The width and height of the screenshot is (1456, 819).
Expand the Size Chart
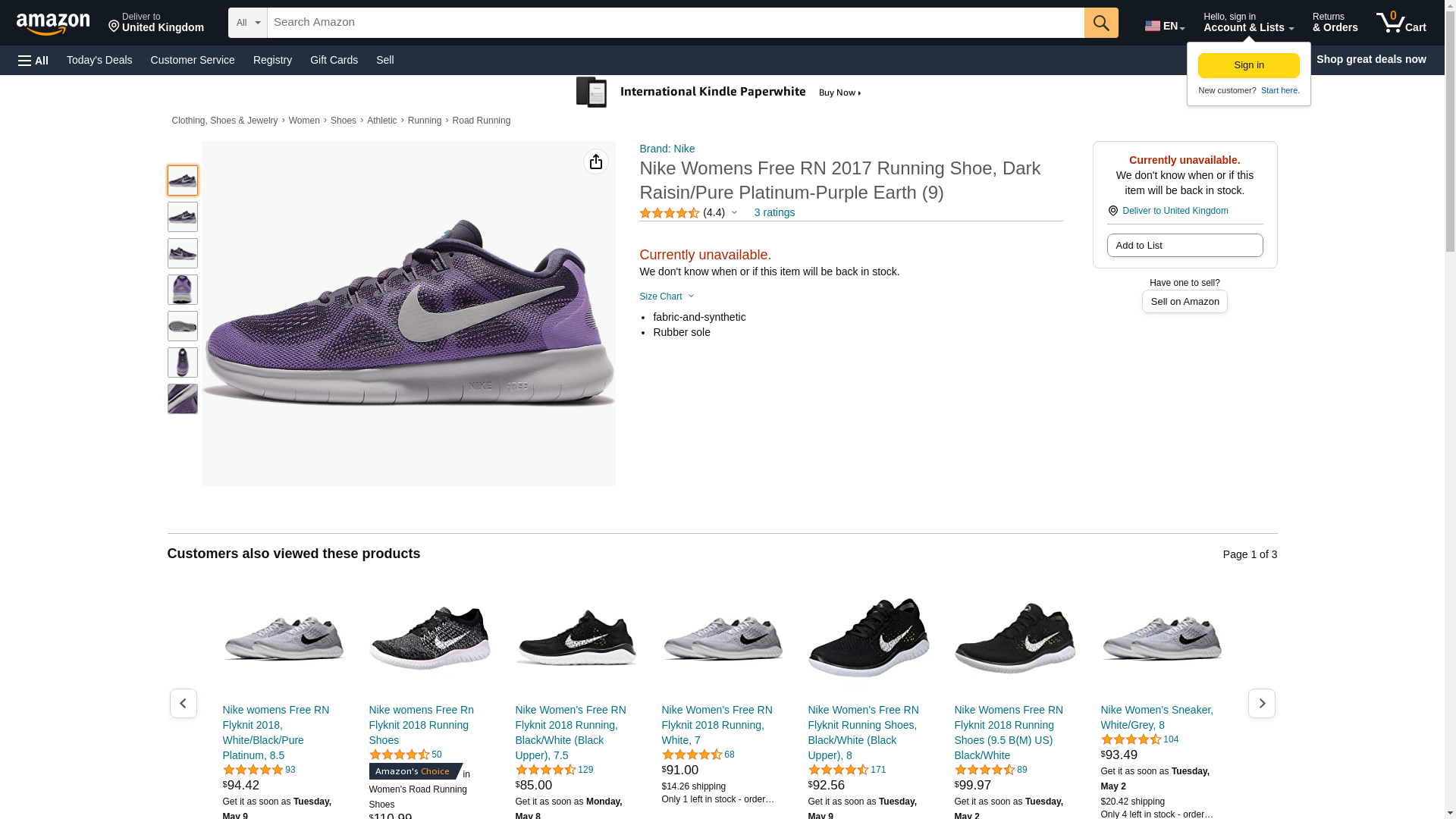pos(667,297)
